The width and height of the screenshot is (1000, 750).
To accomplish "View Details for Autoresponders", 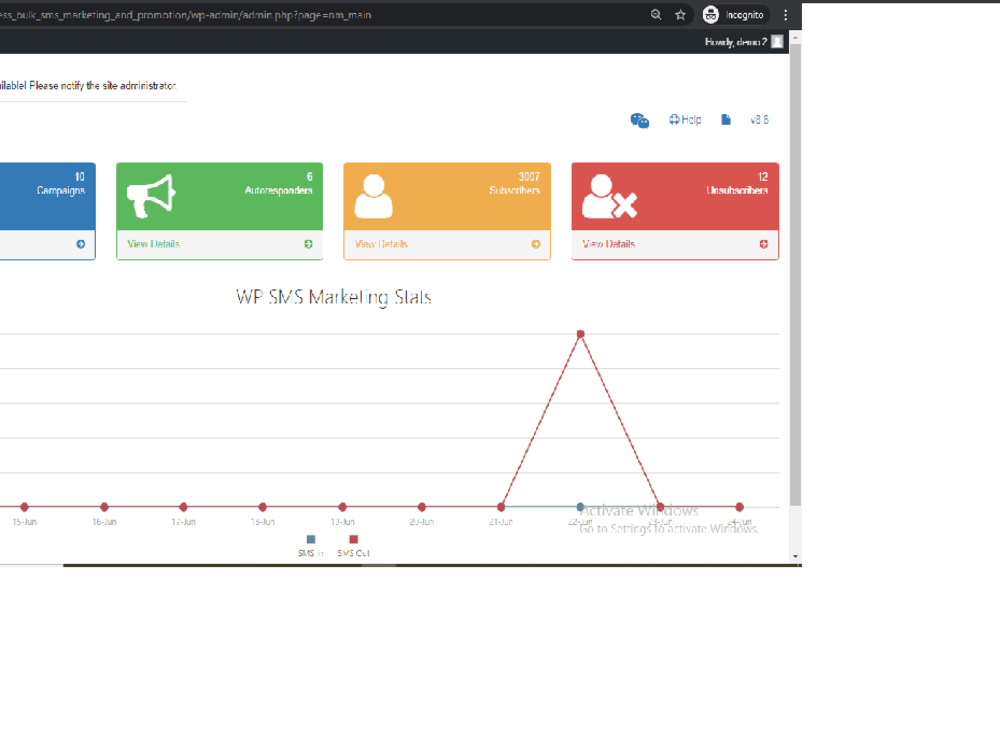I will (x=154, y=244).
